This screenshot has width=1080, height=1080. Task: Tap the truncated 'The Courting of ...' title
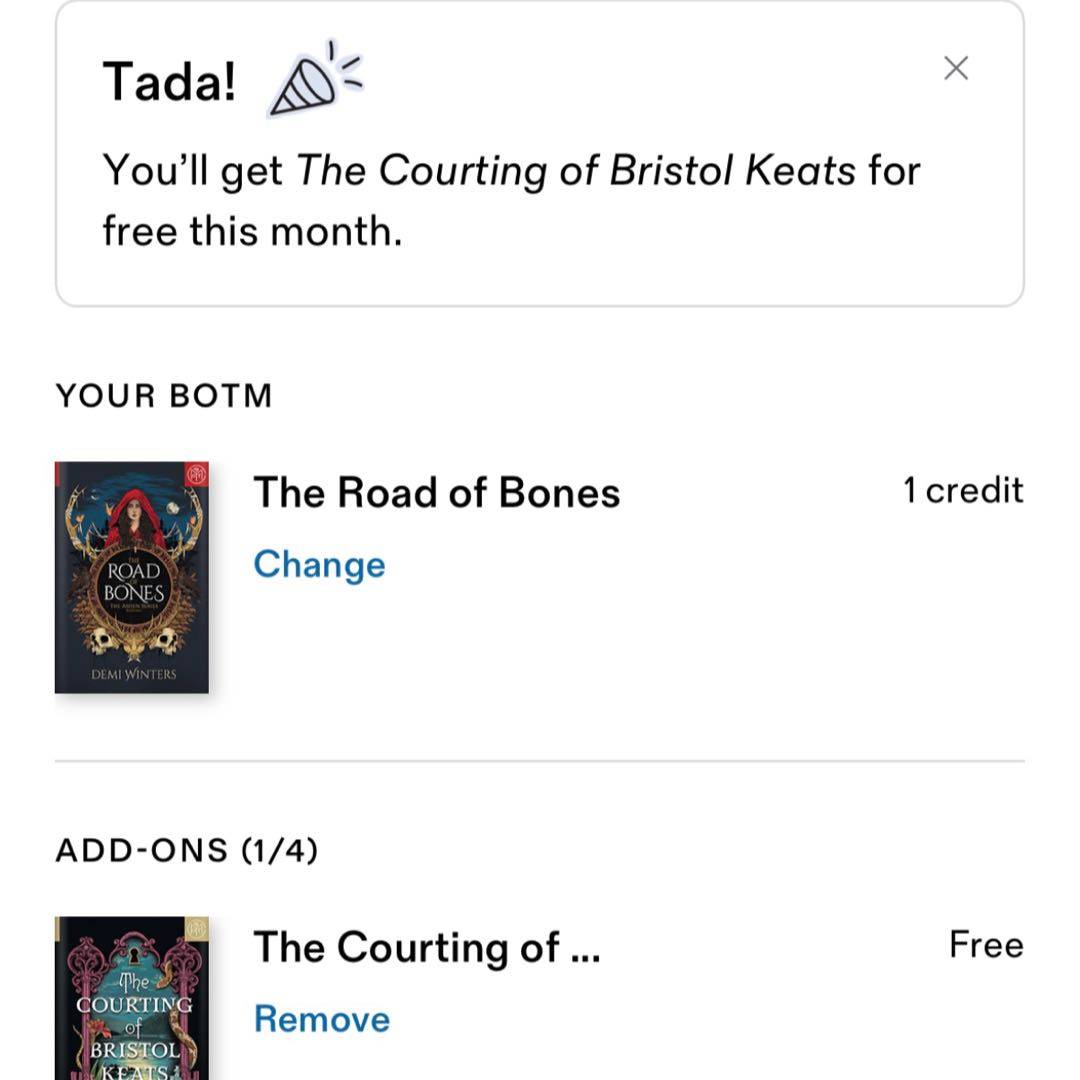coord(426,948)
